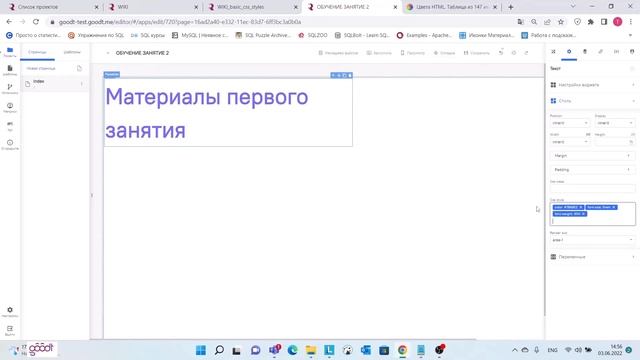Image resolution: width=640 pixels, height=360 pixels.
Task: Open the gear settings tab in the right panel
Action: [569, 51]
